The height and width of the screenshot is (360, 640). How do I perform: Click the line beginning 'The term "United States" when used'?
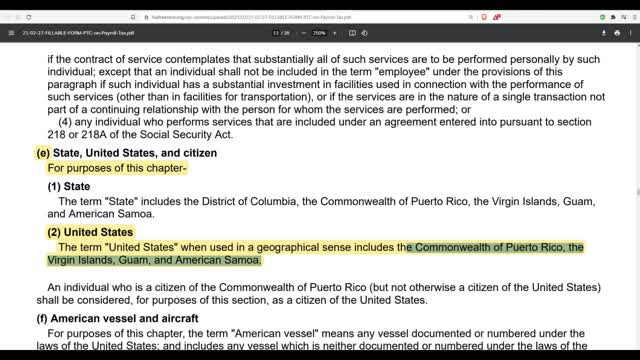pyautogui.click(x=321, y=247)
